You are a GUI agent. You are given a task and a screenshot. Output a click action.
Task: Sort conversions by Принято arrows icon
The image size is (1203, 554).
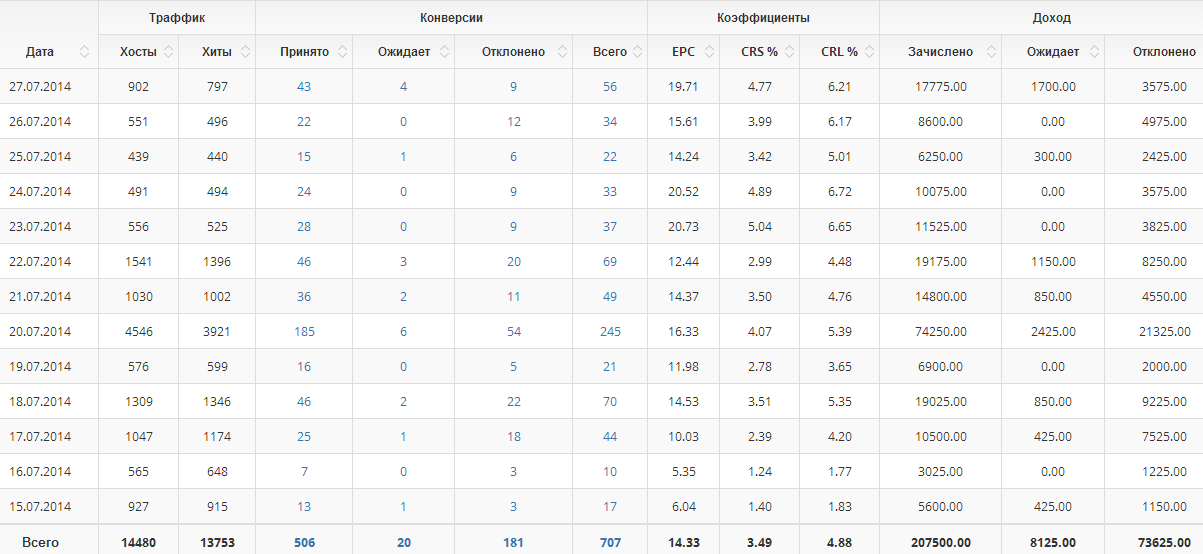(x=345, y=52)
